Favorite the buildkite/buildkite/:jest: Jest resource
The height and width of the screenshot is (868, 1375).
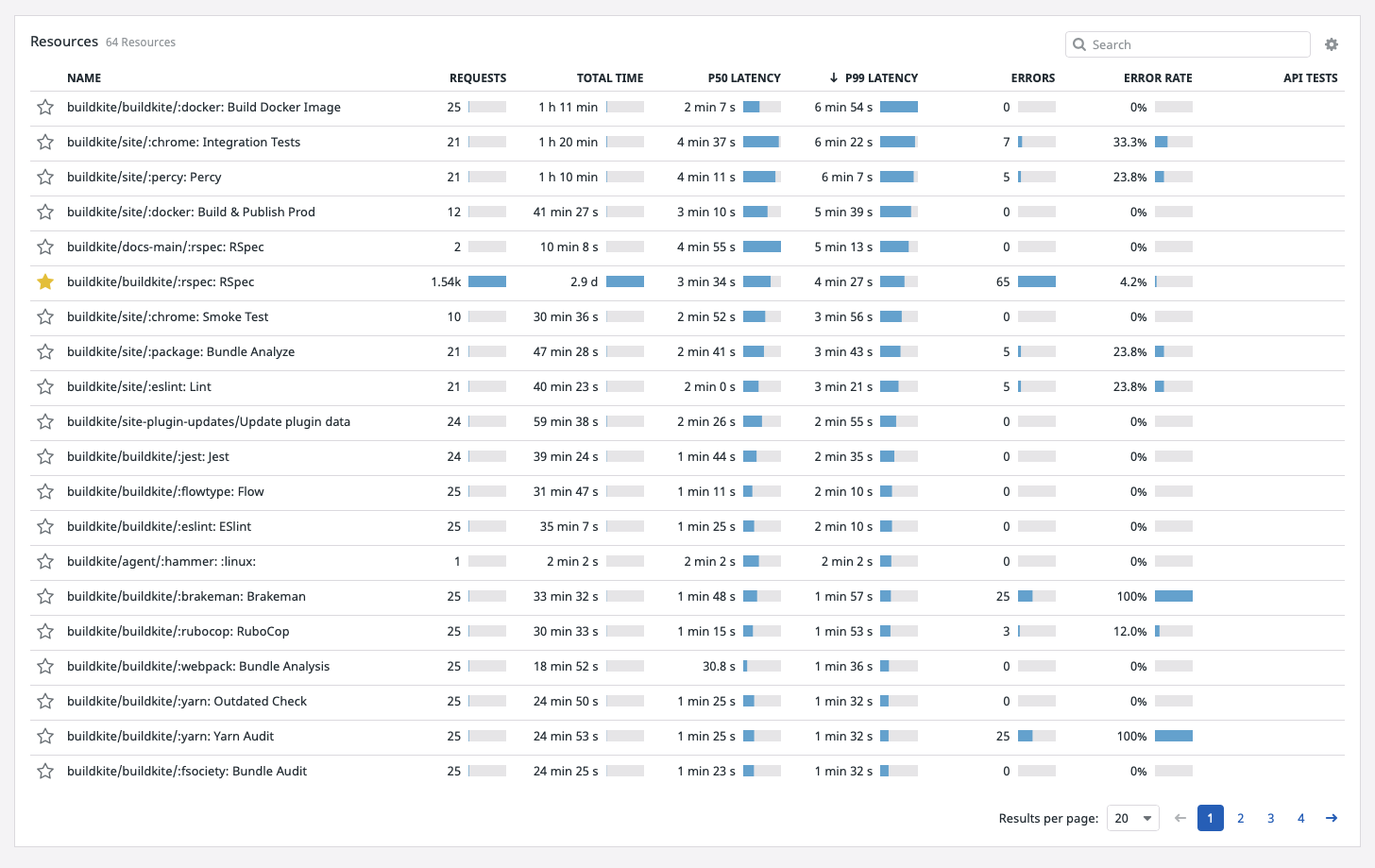click(45, 456)
